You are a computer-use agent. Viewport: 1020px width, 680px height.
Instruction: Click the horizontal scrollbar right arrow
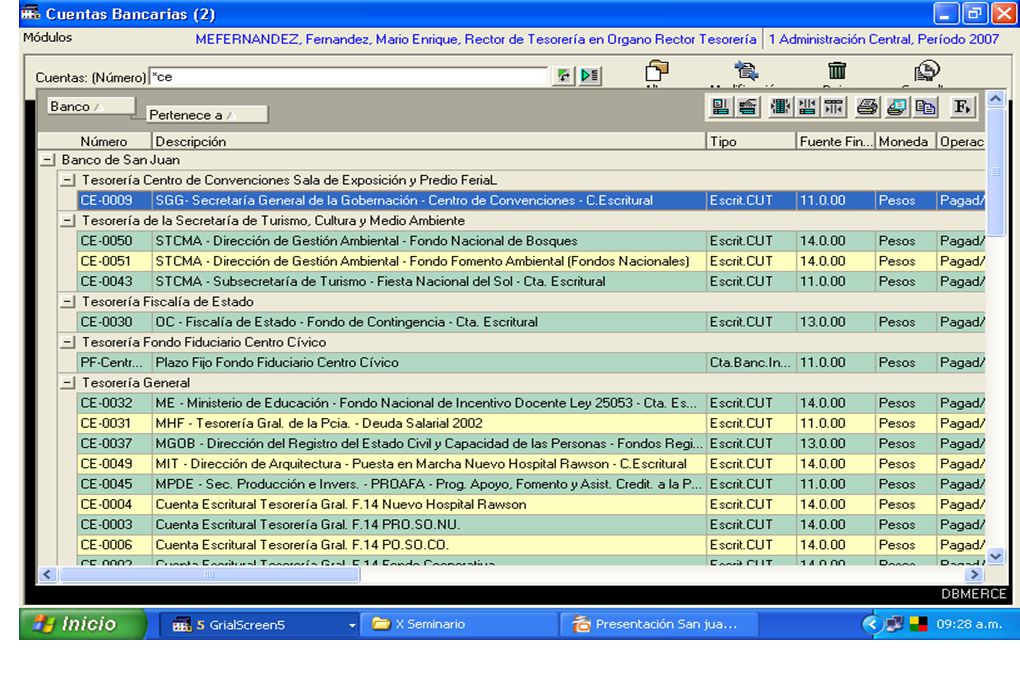coord(974,574)
